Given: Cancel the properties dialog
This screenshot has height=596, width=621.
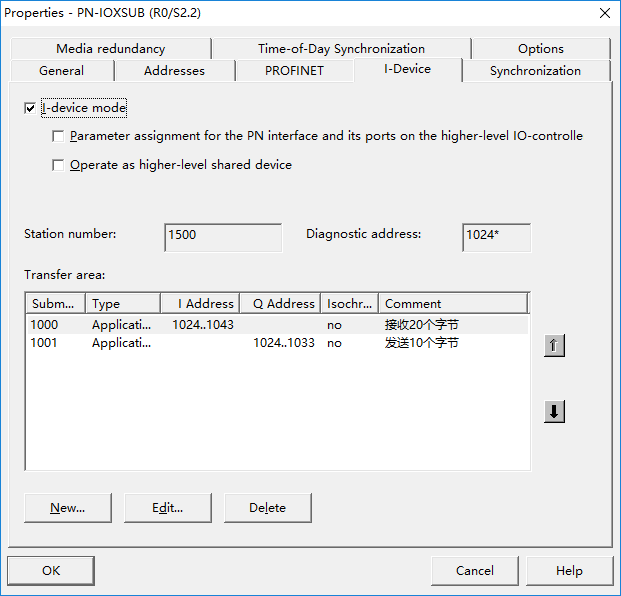Looking at the screenshot, I should click(x=475, y=571).
